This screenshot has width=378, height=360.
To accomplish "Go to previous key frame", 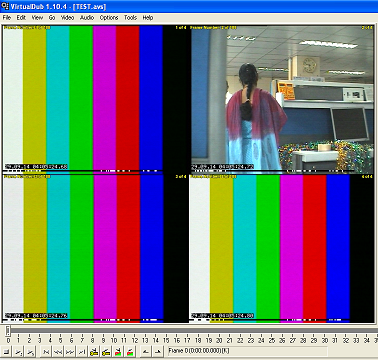I will coord(94,351).
